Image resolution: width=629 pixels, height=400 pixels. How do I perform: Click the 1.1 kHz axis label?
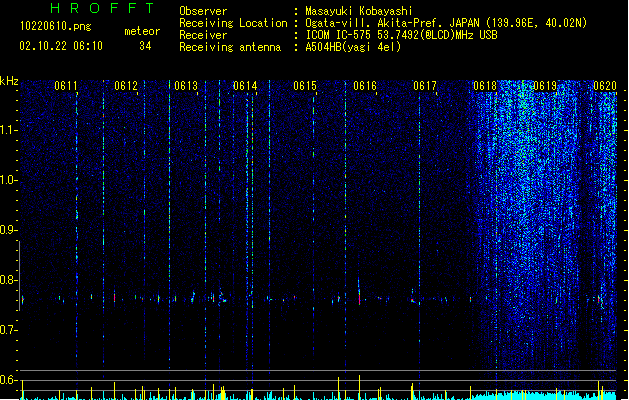[8, 130]
